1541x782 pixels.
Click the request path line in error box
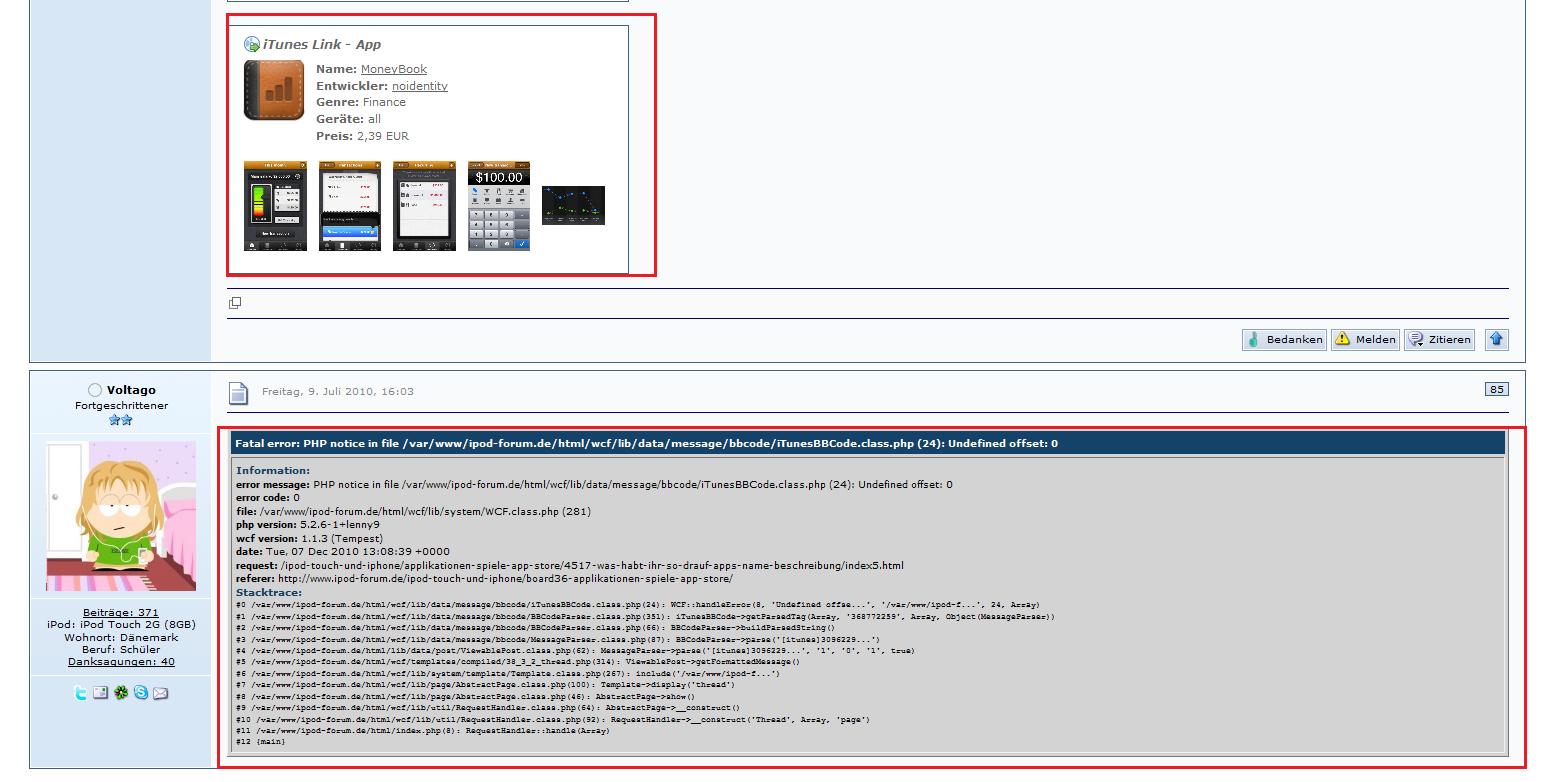point(570,565)
